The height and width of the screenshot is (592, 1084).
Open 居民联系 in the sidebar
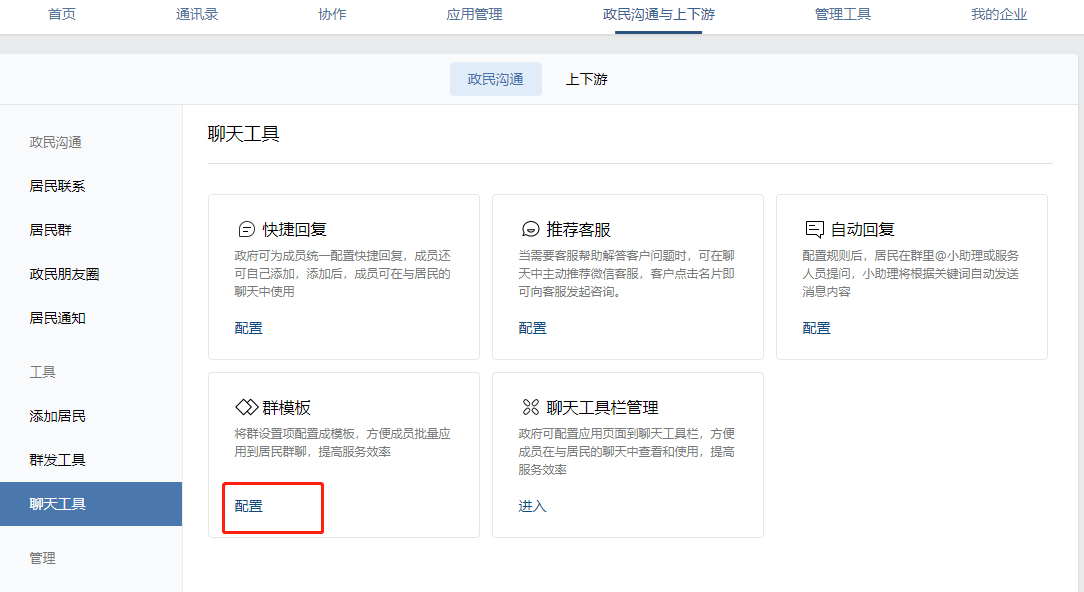coord(57,186)
